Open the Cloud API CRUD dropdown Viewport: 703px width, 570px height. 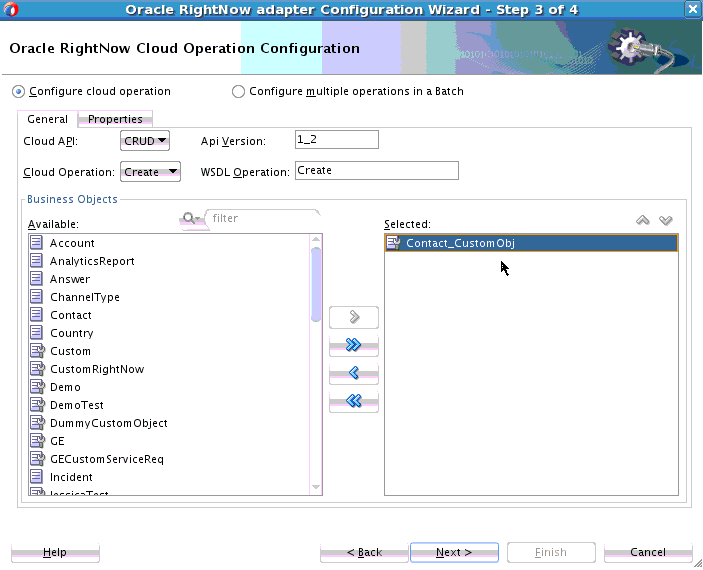(145, 141)
